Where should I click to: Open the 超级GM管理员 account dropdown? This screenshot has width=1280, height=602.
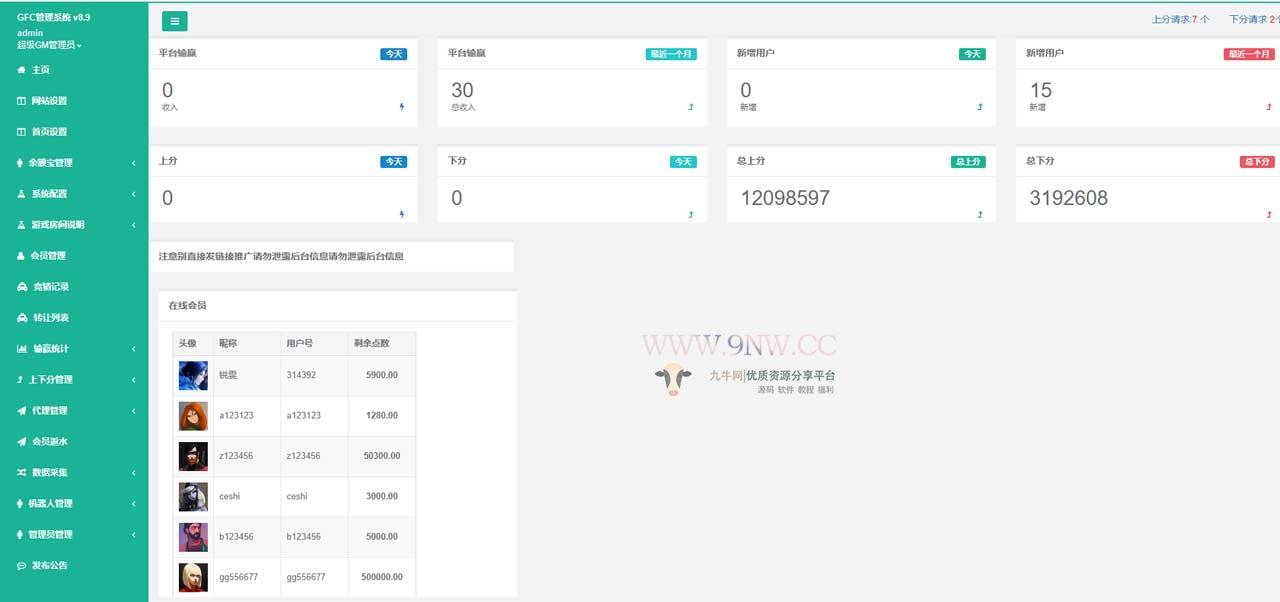click(49, 45)
